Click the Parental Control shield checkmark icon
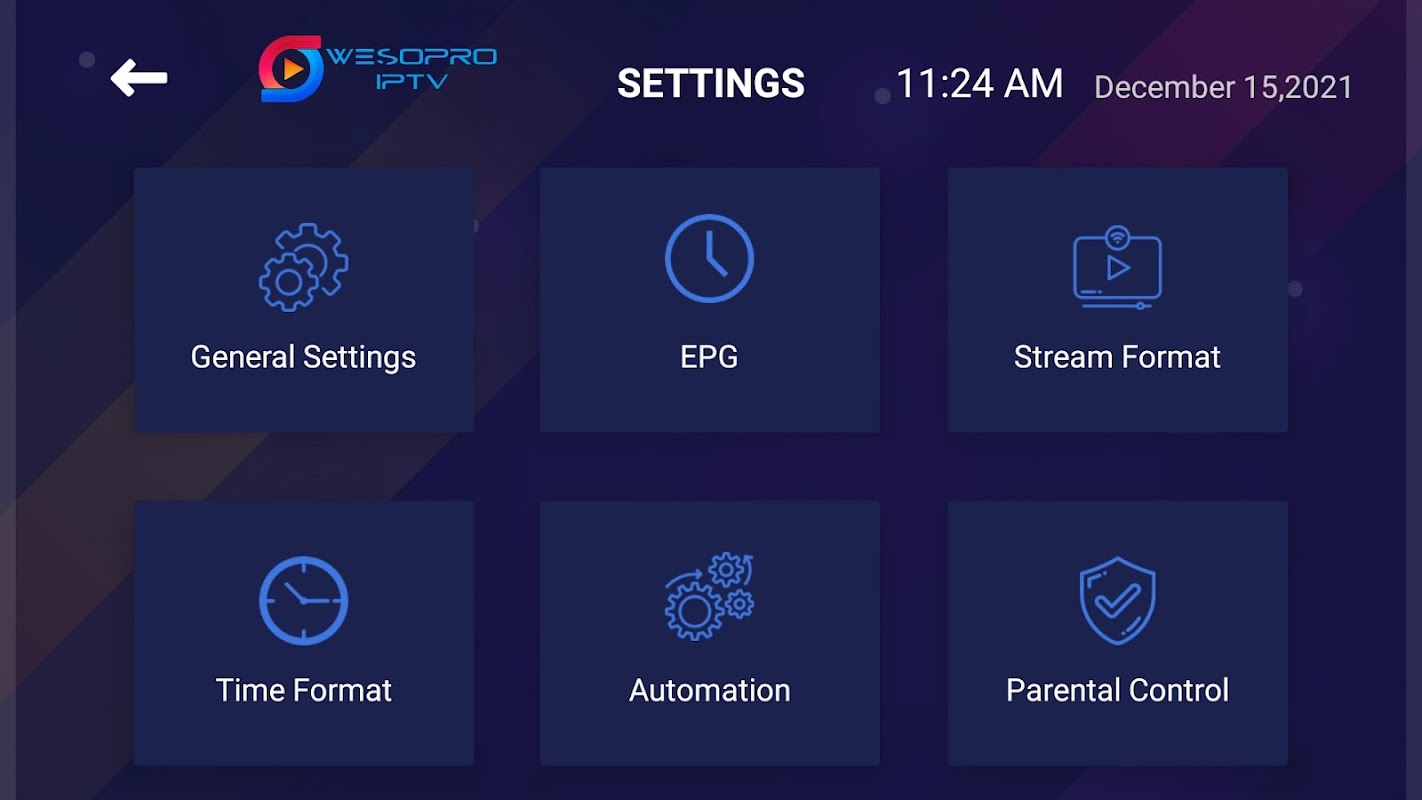Image resolution: width=1422 pixels, height=800 pixels. pyautogui.click(x=1117, y=601)
